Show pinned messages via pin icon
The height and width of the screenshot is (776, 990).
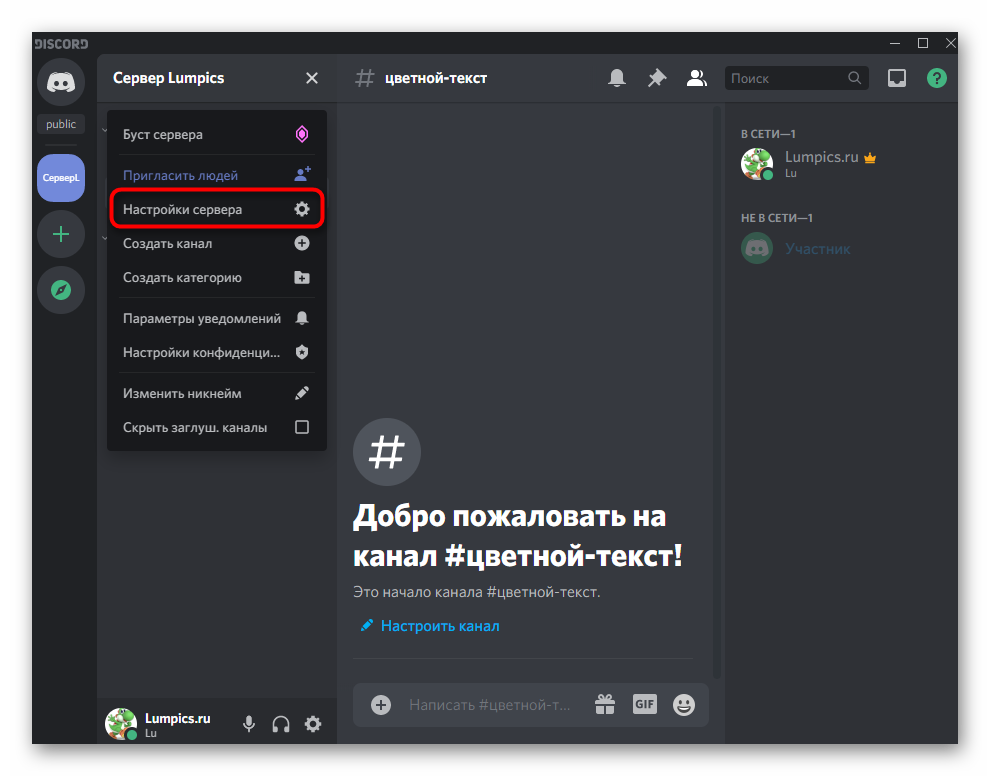click(657, 78)
